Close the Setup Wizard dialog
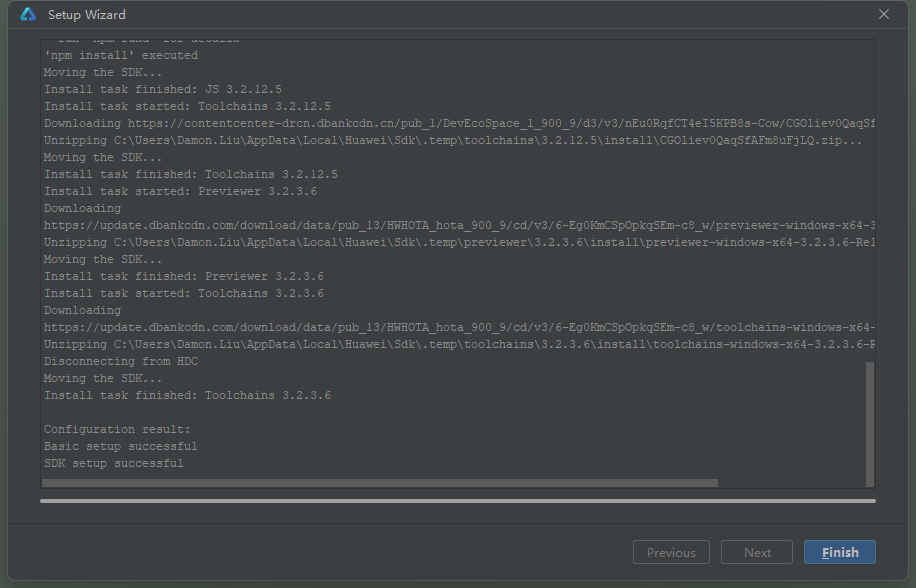Screen dimensions: 916x588 tap(883, 14)
